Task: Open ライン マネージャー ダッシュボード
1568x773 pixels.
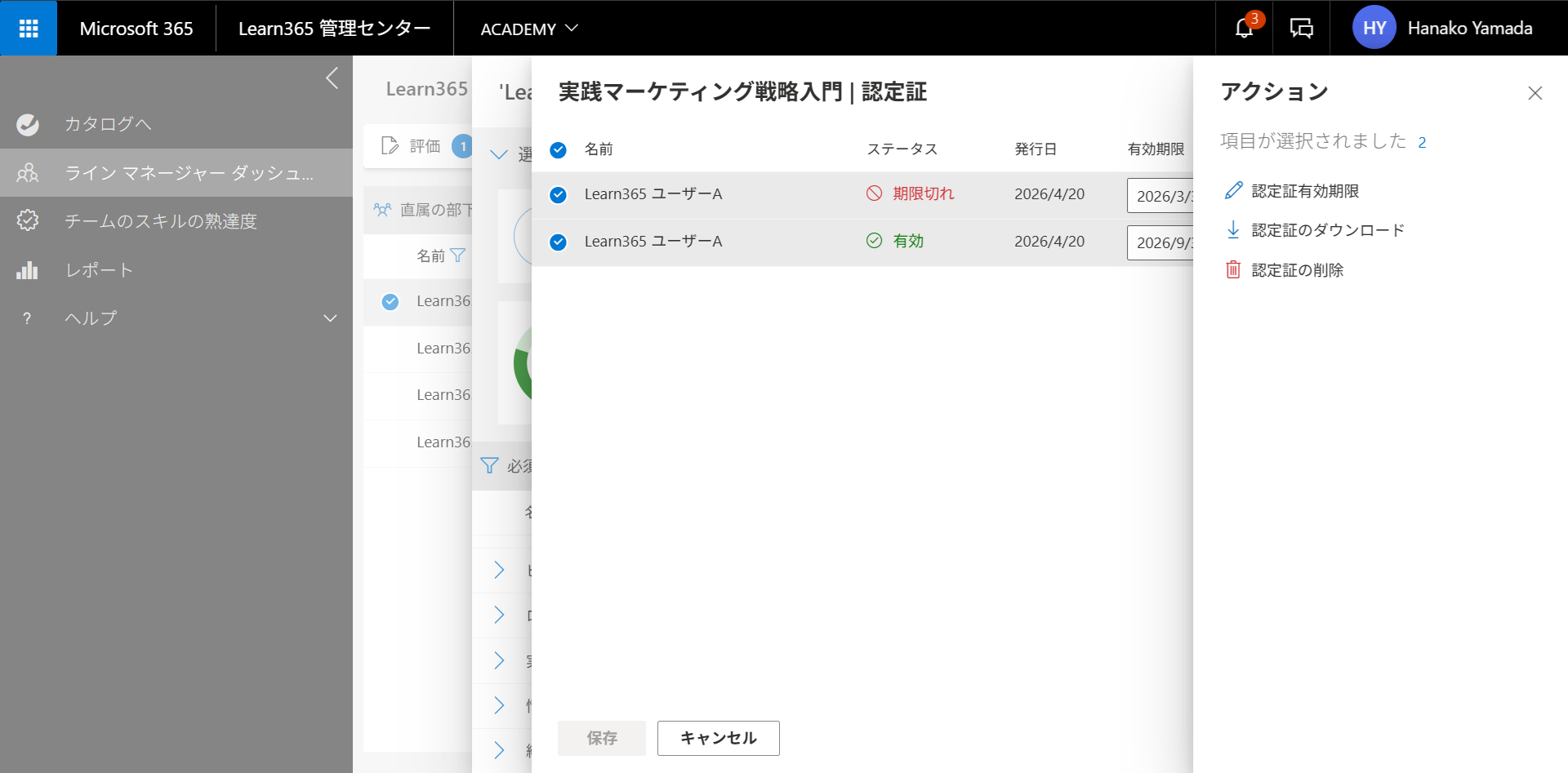Action: [176, 173]
